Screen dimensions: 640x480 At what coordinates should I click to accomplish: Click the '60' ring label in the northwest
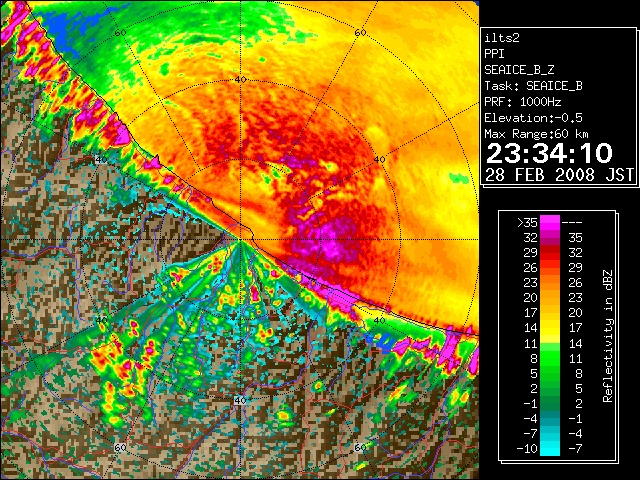[x=120, y=32]
